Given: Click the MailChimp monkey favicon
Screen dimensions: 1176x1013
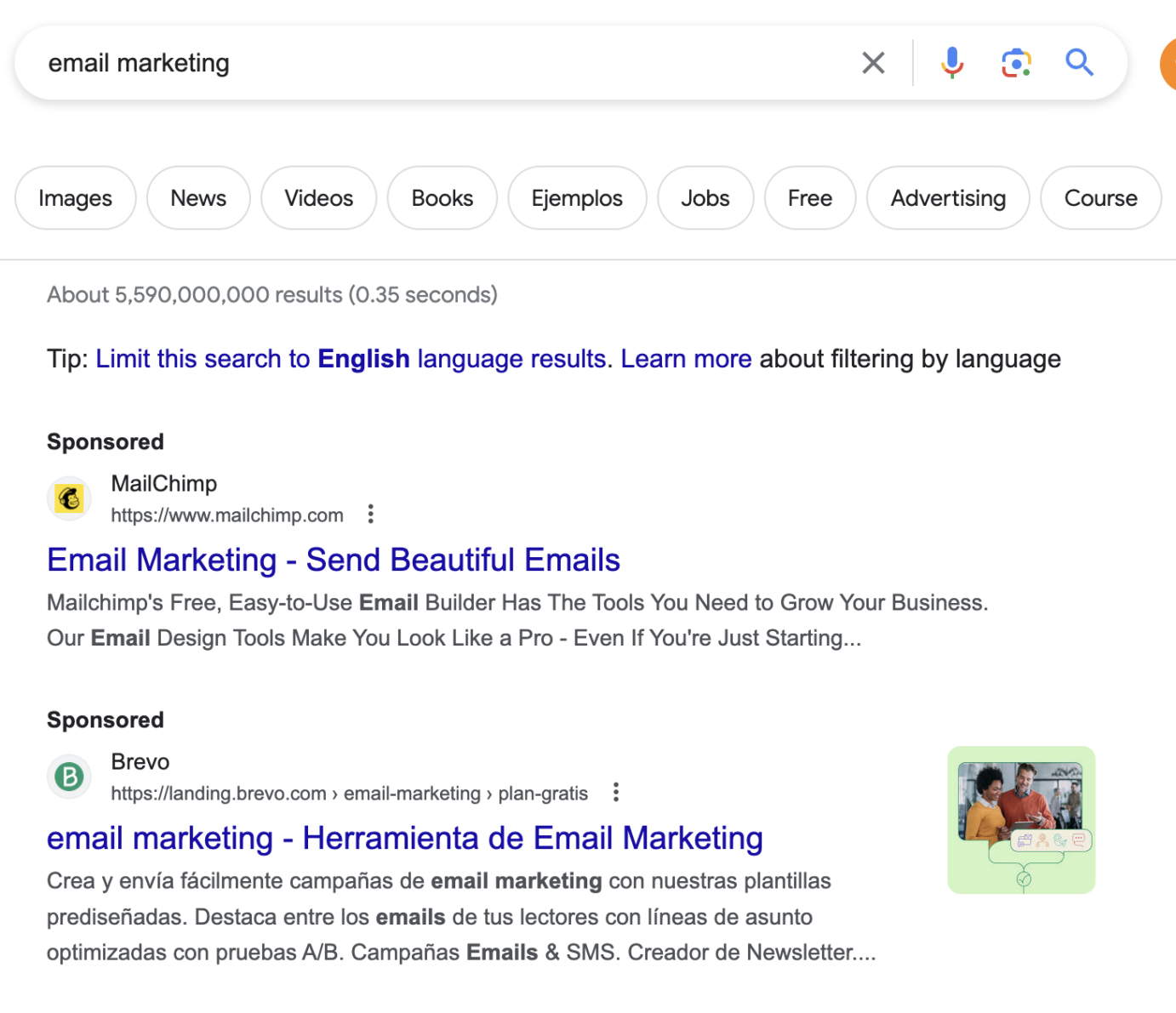Looking at the screenshot, I should coord(69,498).
